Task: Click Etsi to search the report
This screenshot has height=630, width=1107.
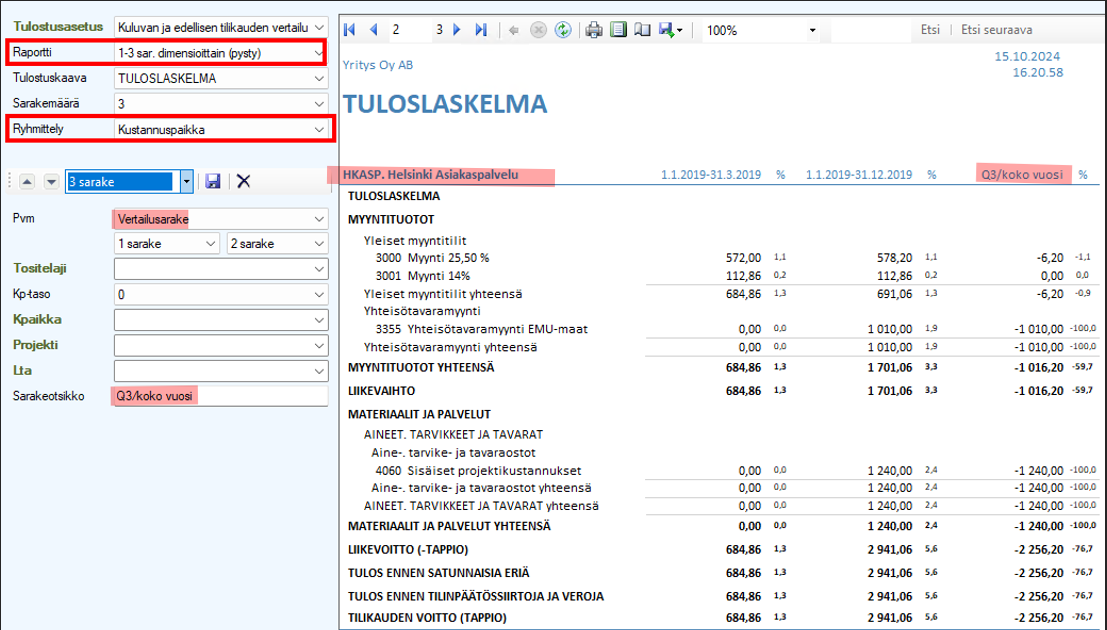Action: click(930, 30)
